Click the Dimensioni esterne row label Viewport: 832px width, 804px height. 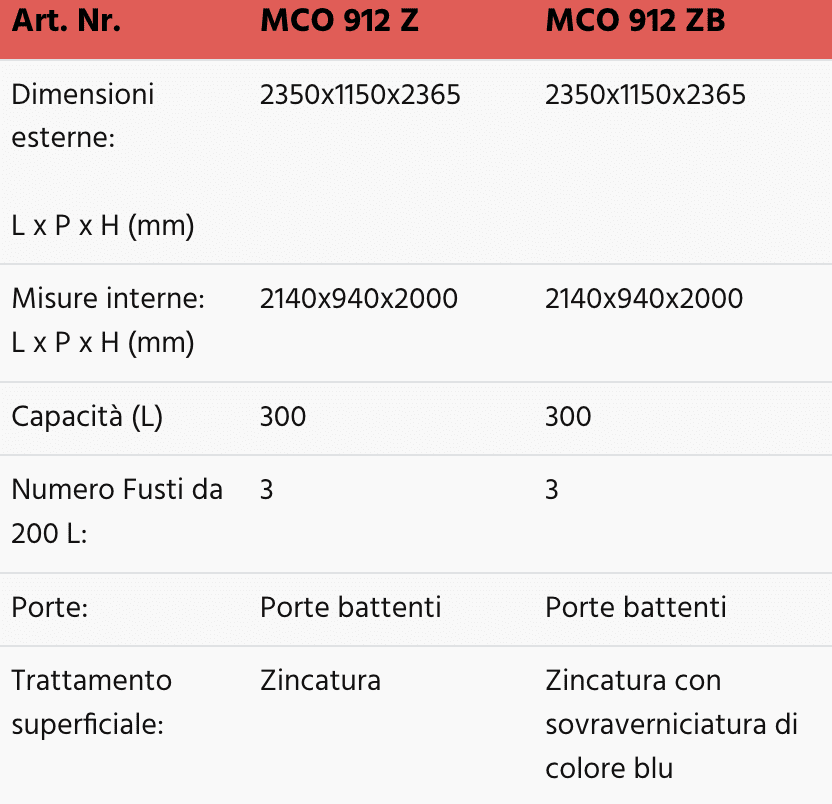click(x=83, y=116)
